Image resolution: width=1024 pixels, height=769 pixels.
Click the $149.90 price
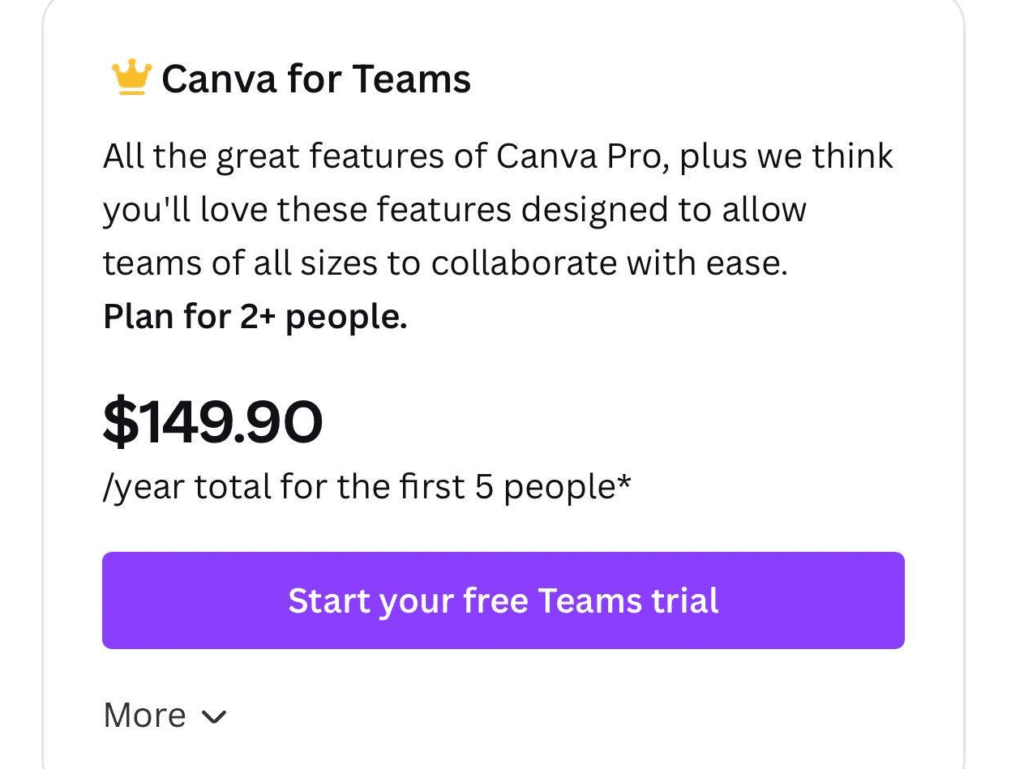point(212,423)
